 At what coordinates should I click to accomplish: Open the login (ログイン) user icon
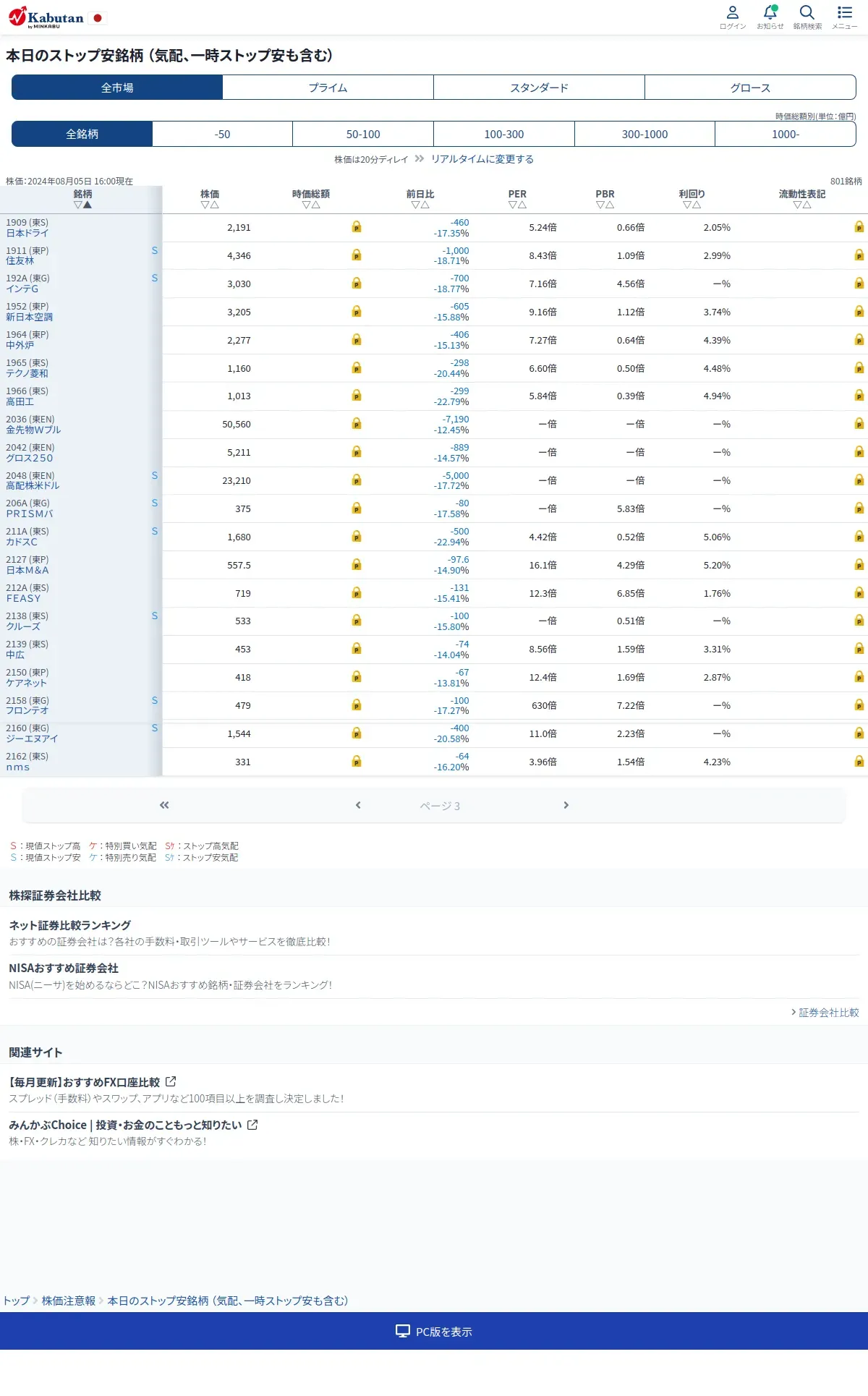pyautogui.click(x=733, y=12)
